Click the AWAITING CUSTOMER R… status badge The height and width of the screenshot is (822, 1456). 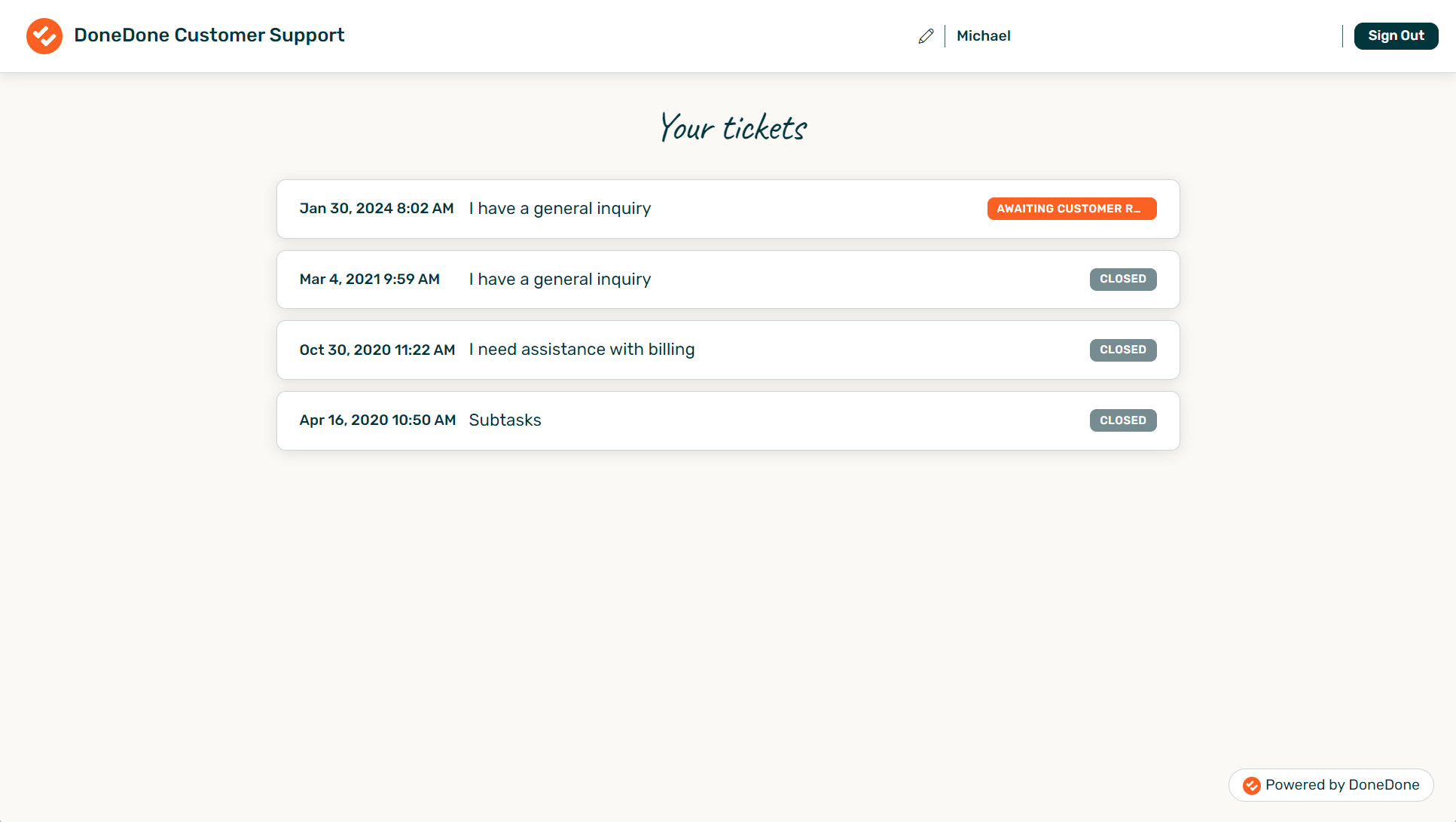pos(1072,209)
